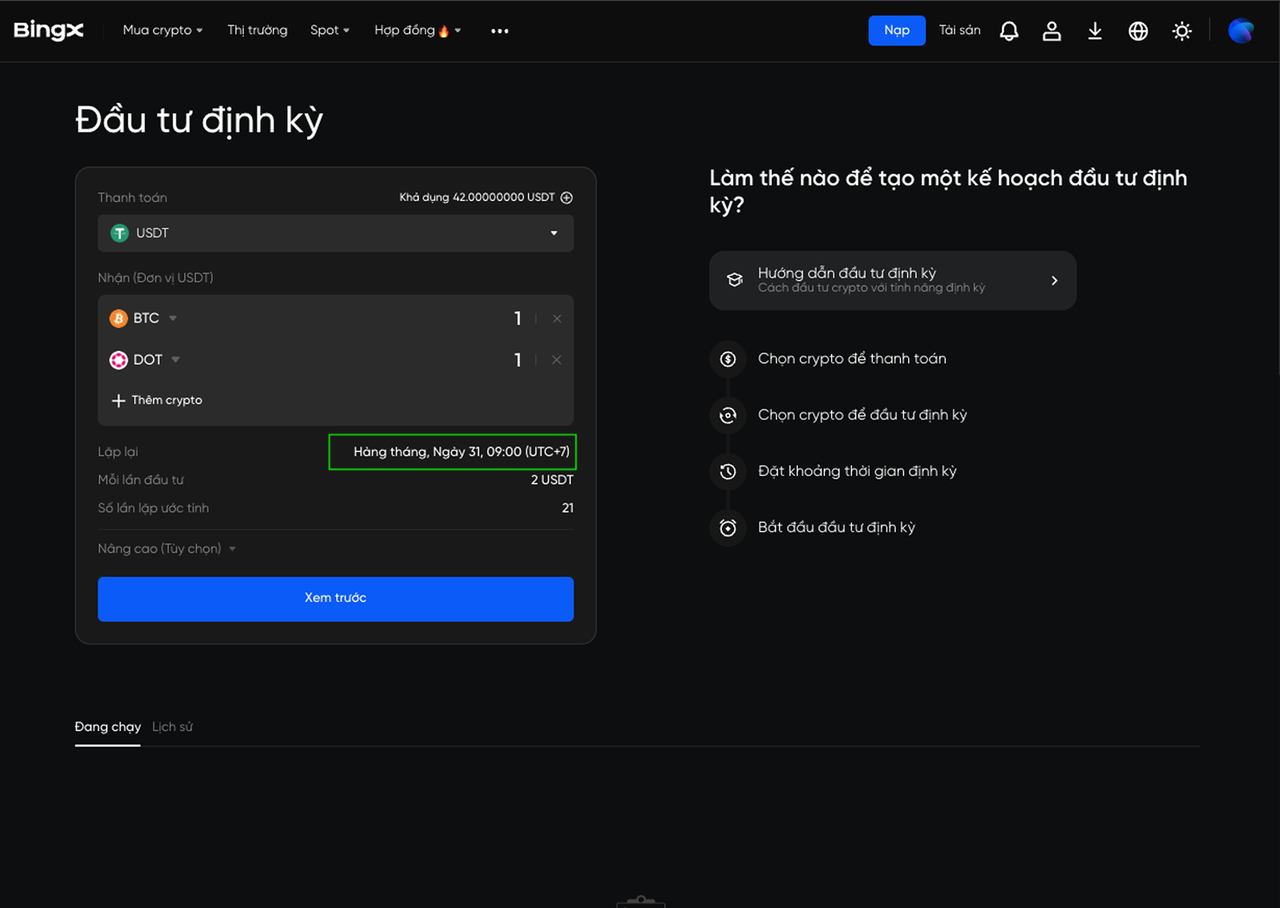This screenshot has width=1280, height=908.
Task: Open the user account profile icon
Action: click(x=1051, y=31)
